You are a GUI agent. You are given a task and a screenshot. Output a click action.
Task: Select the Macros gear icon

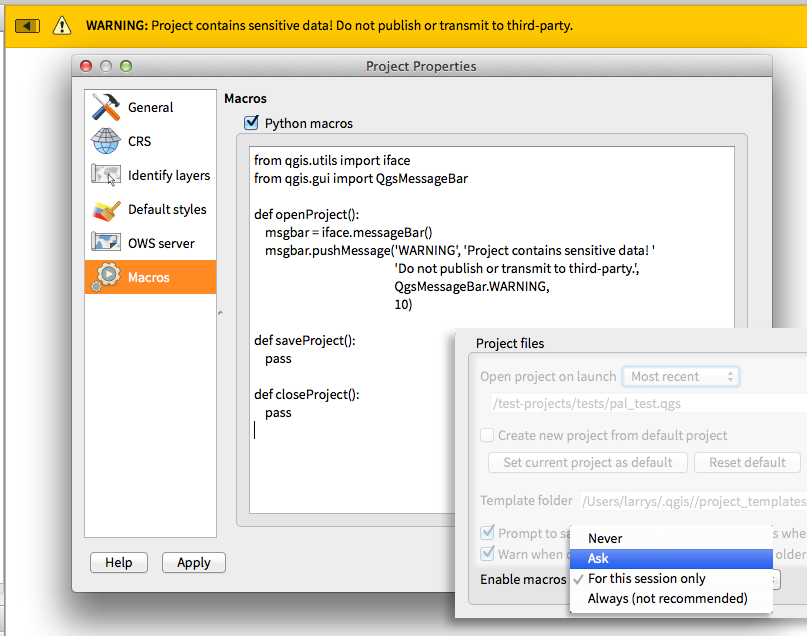click(x=106, y=277)
